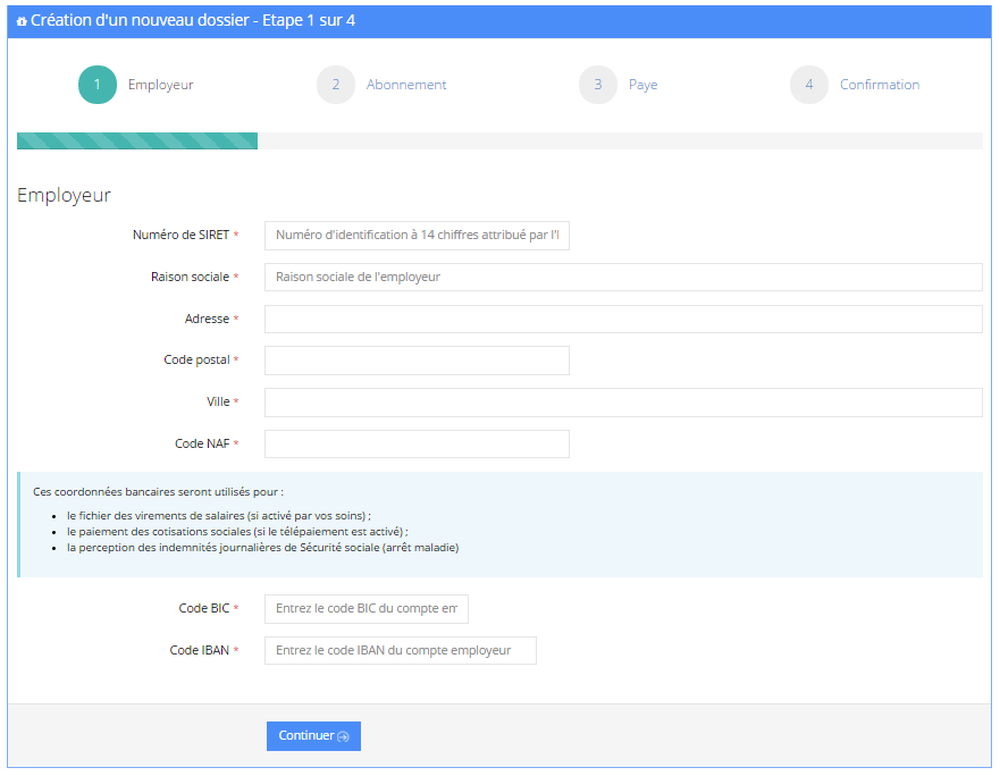Focus the Code NAF field

click(x=416, y=443)
